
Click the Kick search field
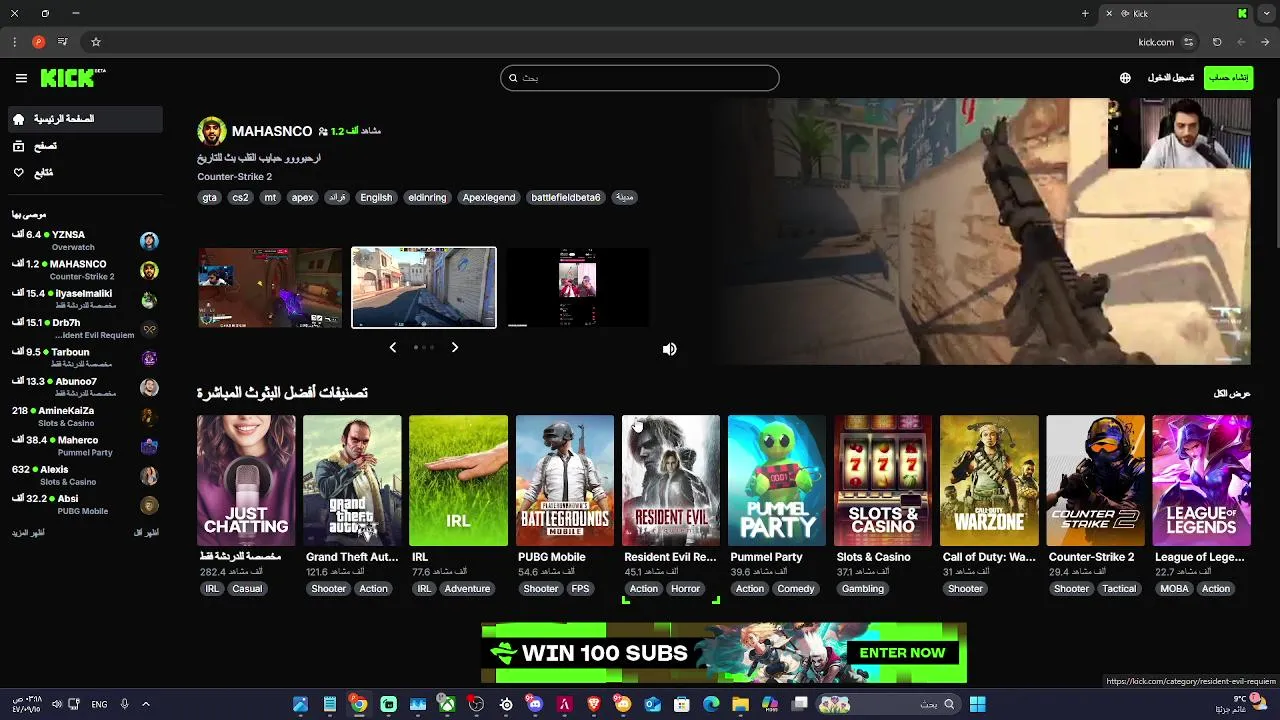click(640, 78)
